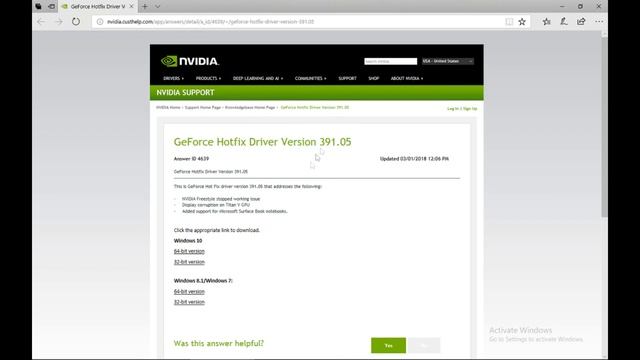640x360 pixels.
Task: Click the GeForce Hotfix Driver Version 391.05 heading
Action: pos(262,142)
